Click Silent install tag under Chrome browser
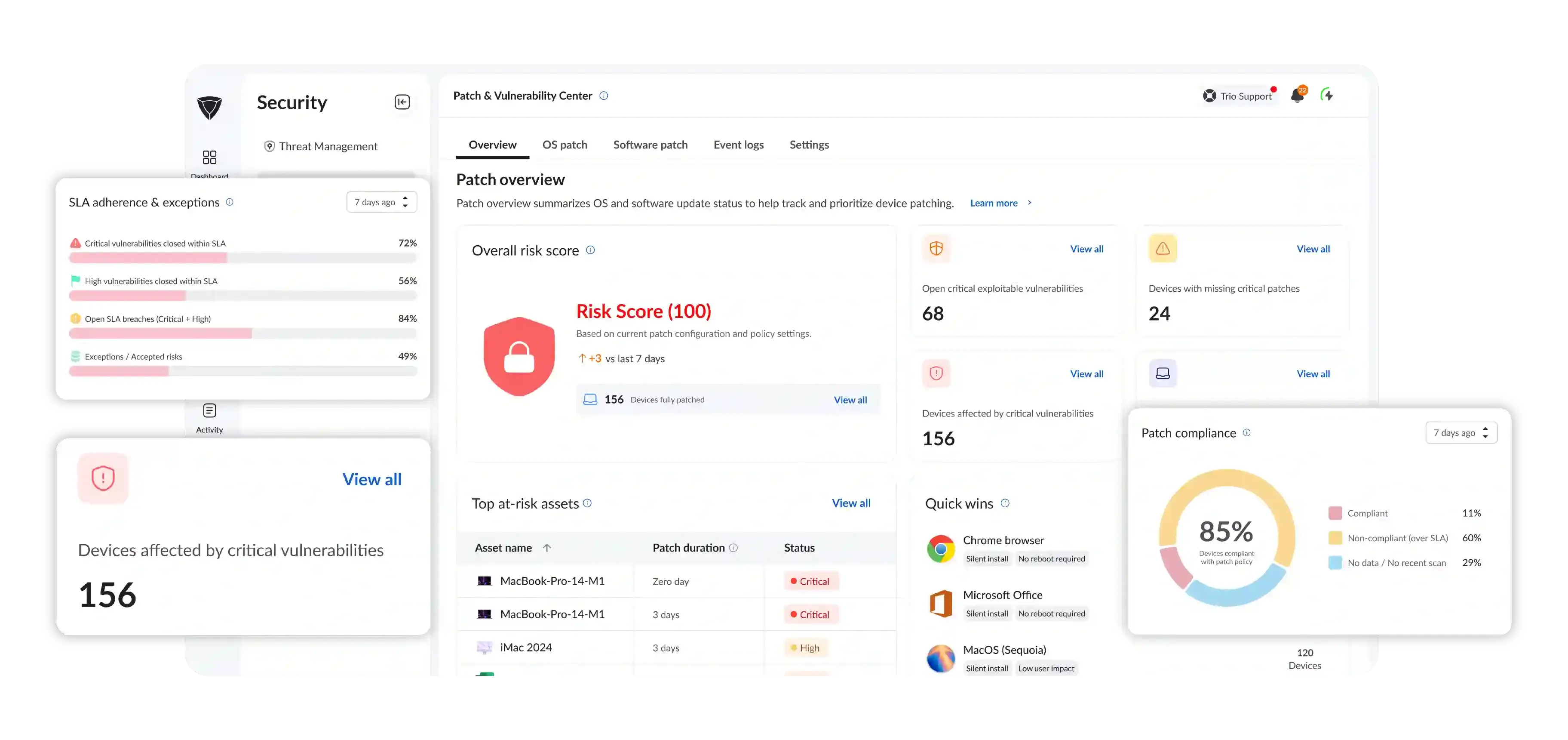The height and width of the screenshot is (740, 1568). 987,559
